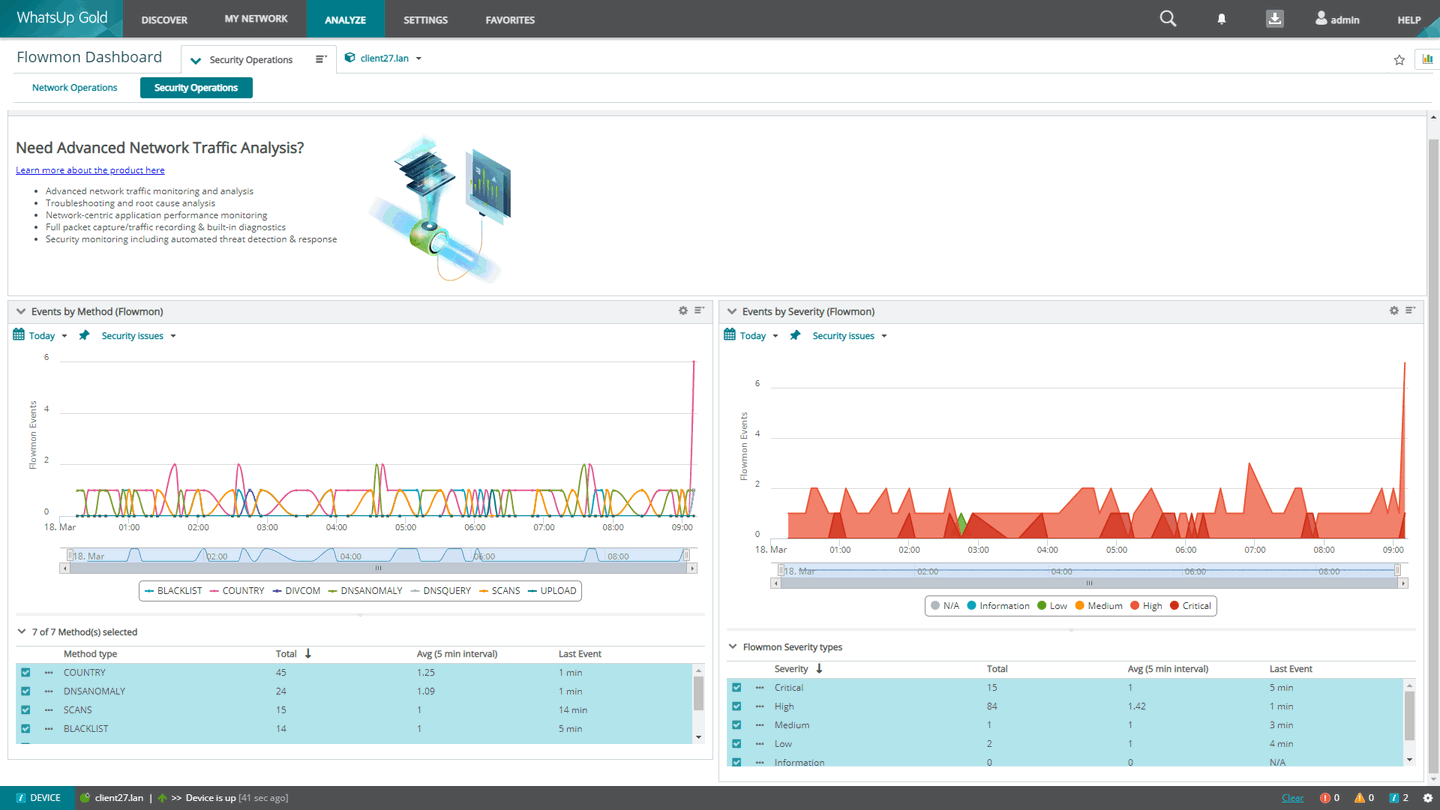The width and height of the screenshot is (1440, 810).
Task: Click the download icon in header
Action: point(1275,19)
